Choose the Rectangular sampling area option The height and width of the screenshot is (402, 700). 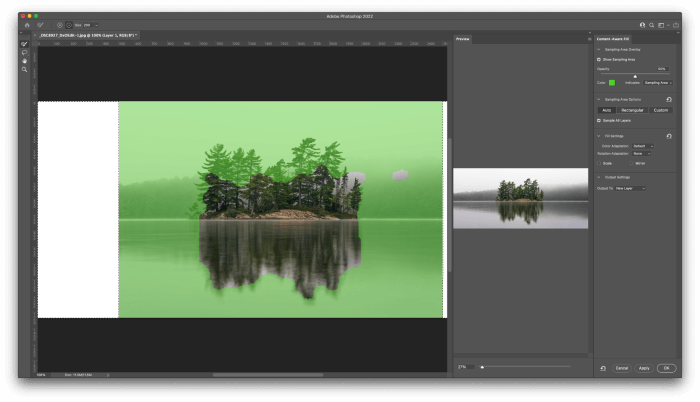633,110
